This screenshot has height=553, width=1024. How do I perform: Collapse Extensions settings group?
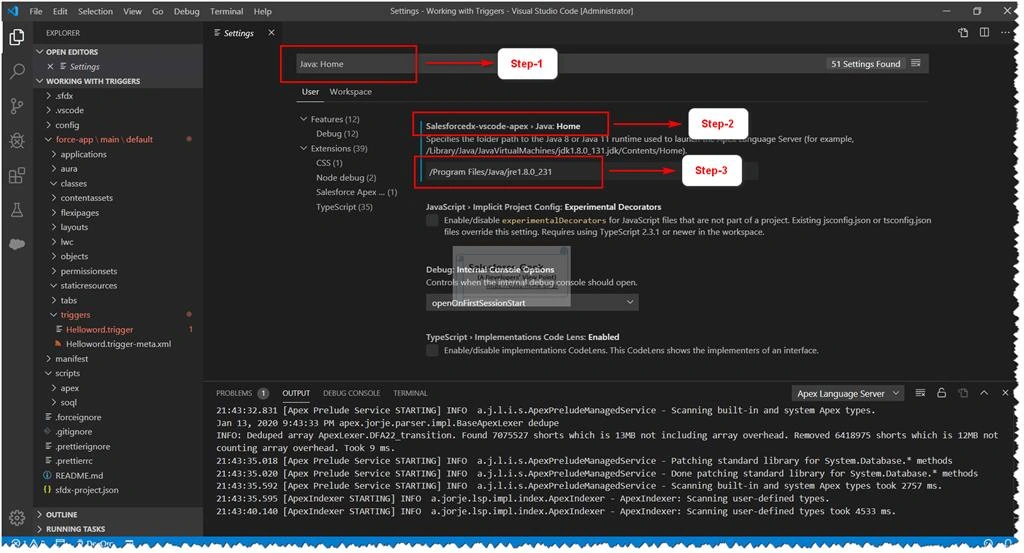(x=304, y=148)
